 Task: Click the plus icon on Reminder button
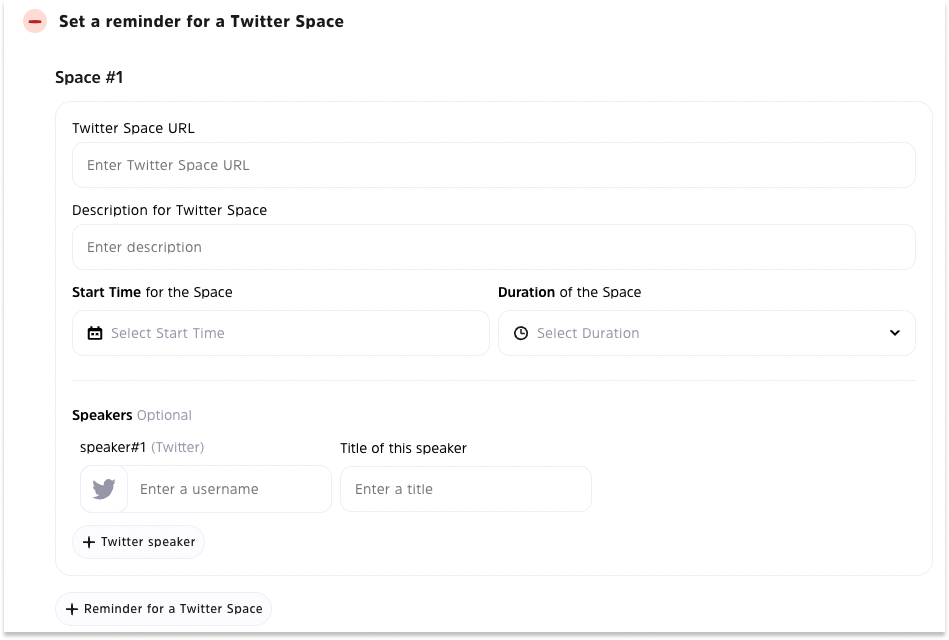pyautogui.click(x=72, y=609)
